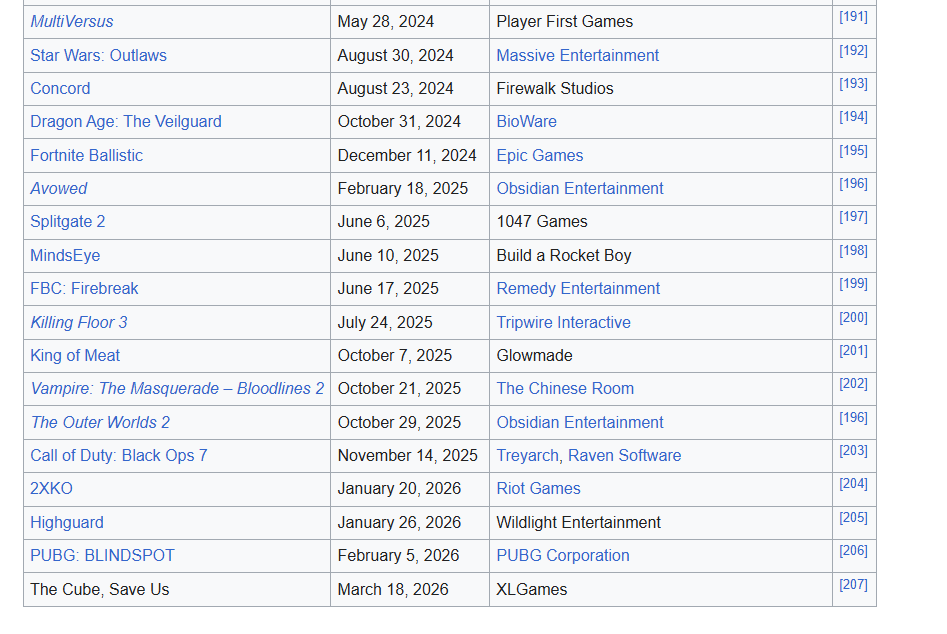This screenshot has height=634, width=947.
Task: Jump to citation [192]
Action: [x=853, y=51]
